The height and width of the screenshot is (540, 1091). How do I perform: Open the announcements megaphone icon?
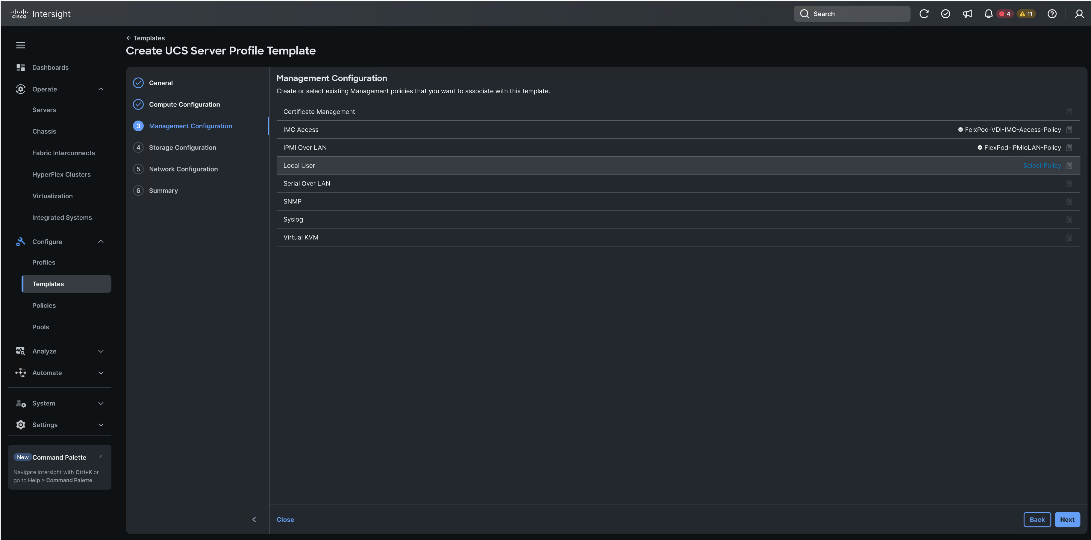click(967, 14)
